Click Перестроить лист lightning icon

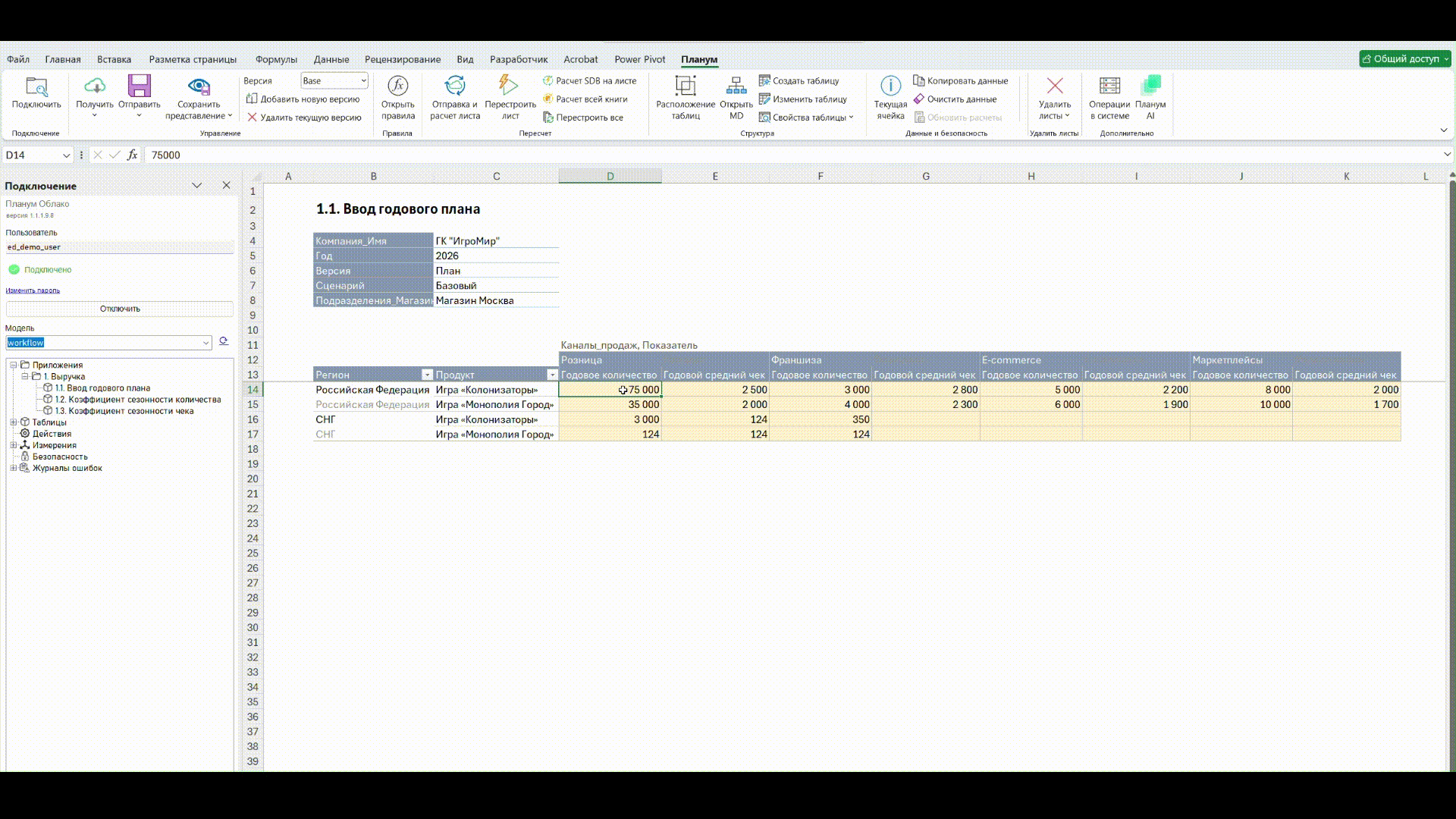coord(509,86)
